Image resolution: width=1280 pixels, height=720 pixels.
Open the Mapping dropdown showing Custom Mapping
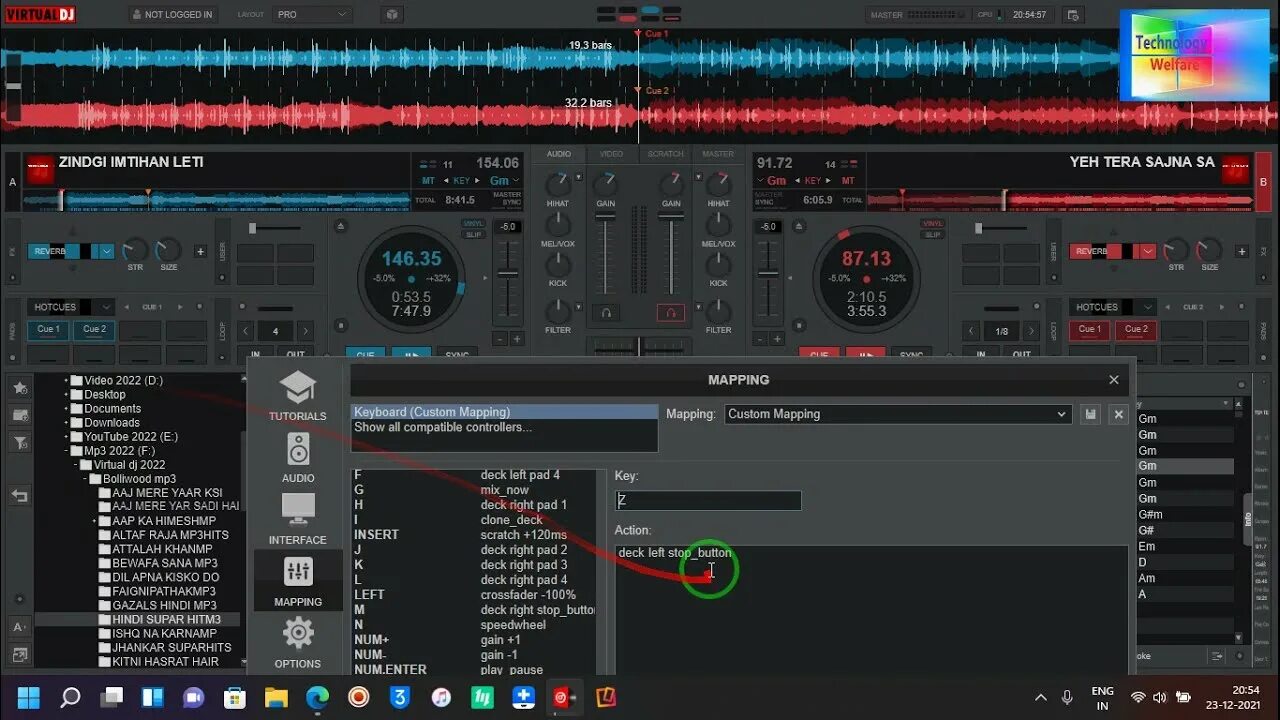click(x=898, y=414)
